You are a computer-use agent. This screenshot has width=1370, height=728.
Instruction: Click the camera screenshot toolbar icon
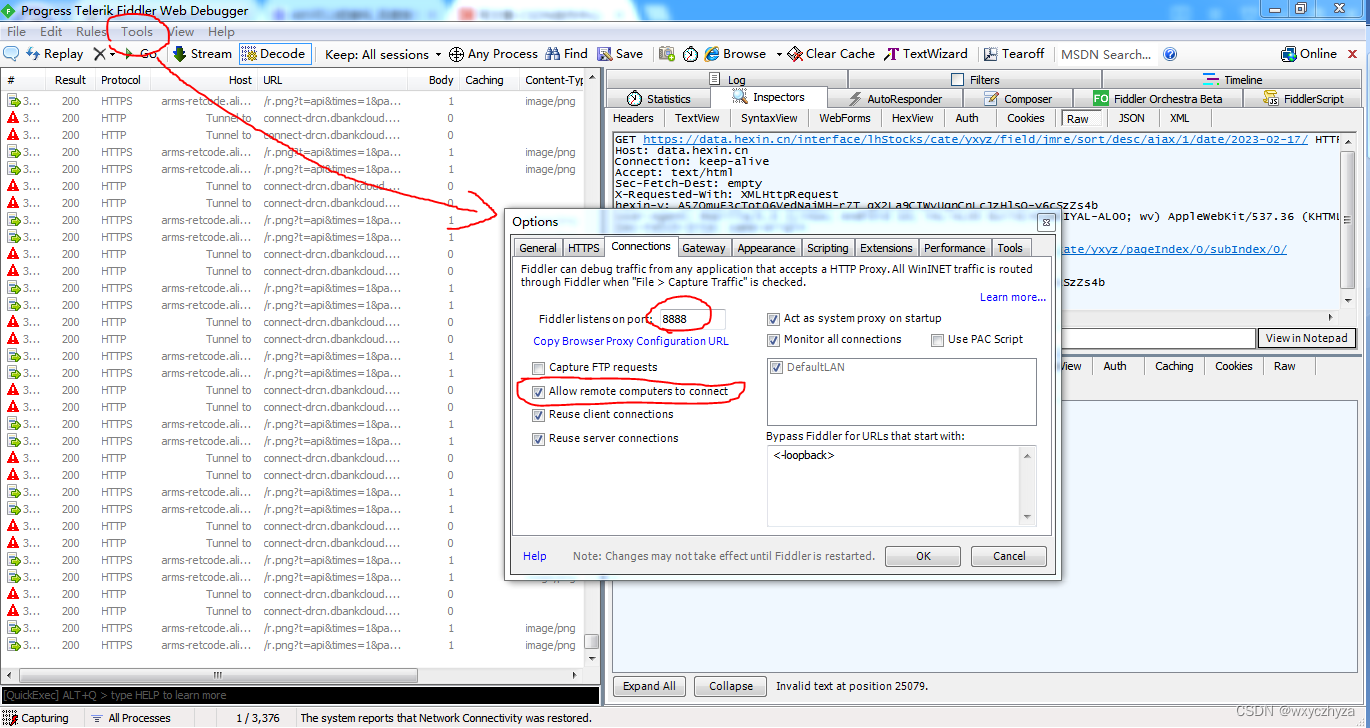pos(667,54)
